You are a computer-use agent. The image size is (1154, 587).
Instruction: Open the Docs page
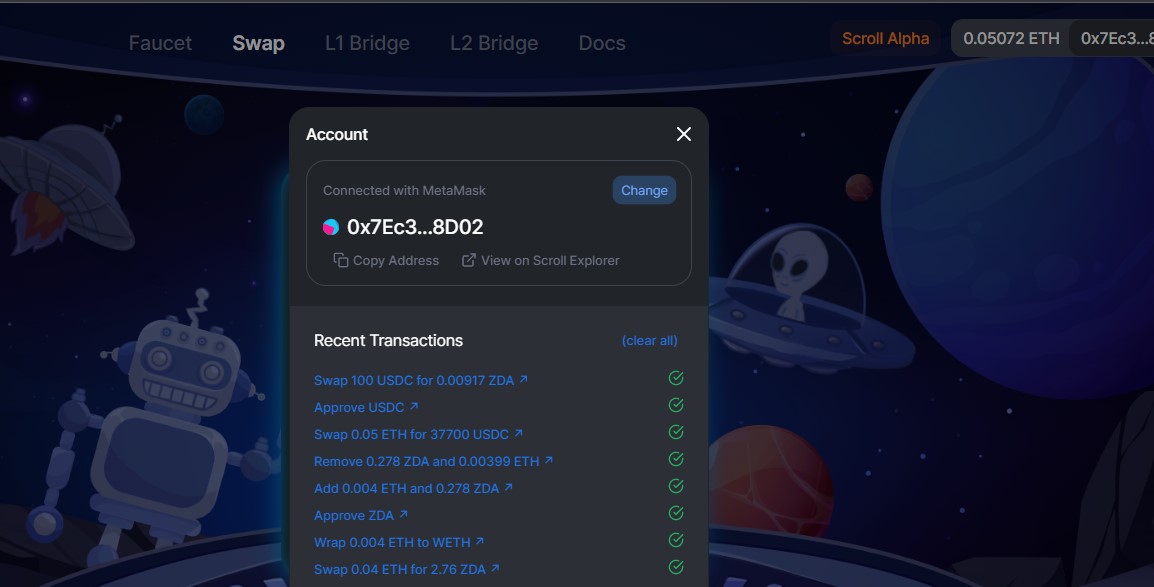point(602,43)
